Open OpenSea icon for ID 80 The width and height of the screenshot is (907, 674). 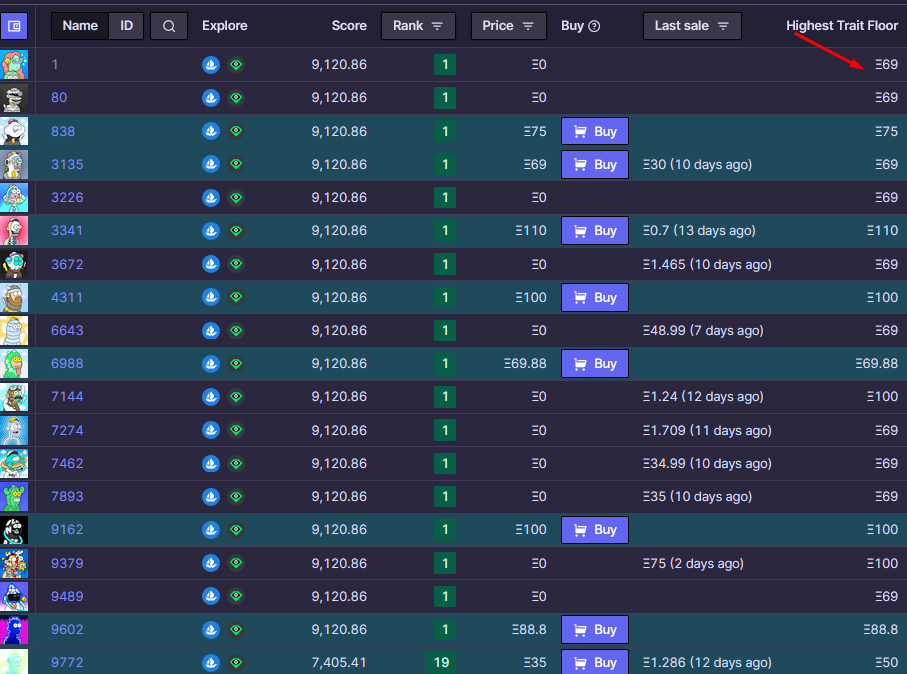click(211, 98)
